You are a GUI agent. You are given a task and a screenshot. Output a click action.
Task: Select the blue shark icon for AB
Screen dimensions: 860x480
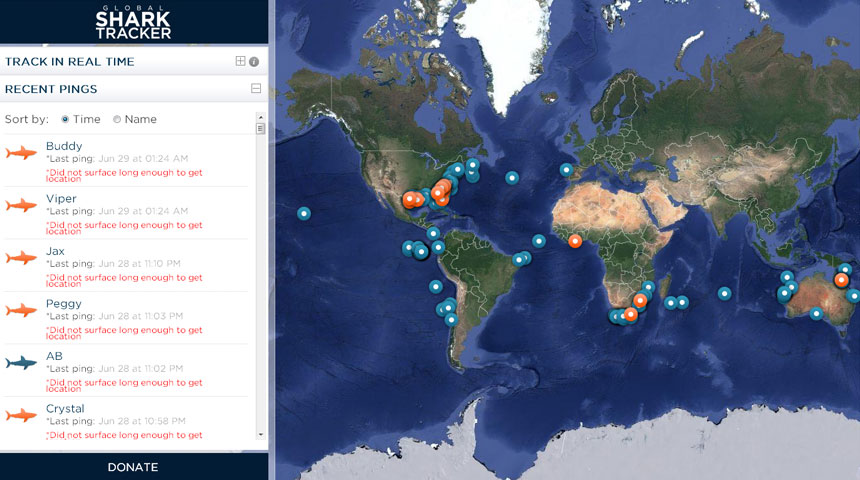21,362
